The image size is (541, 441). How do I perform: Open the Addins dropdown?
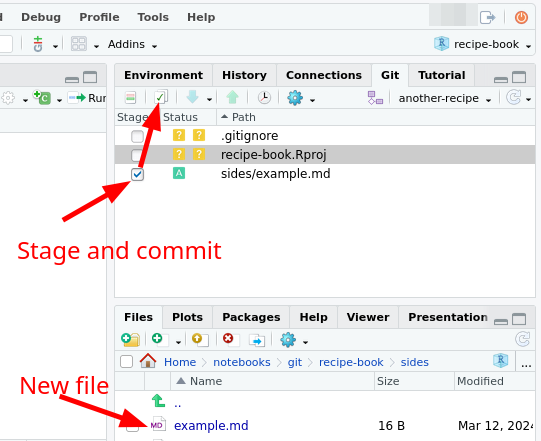[132, 45]
